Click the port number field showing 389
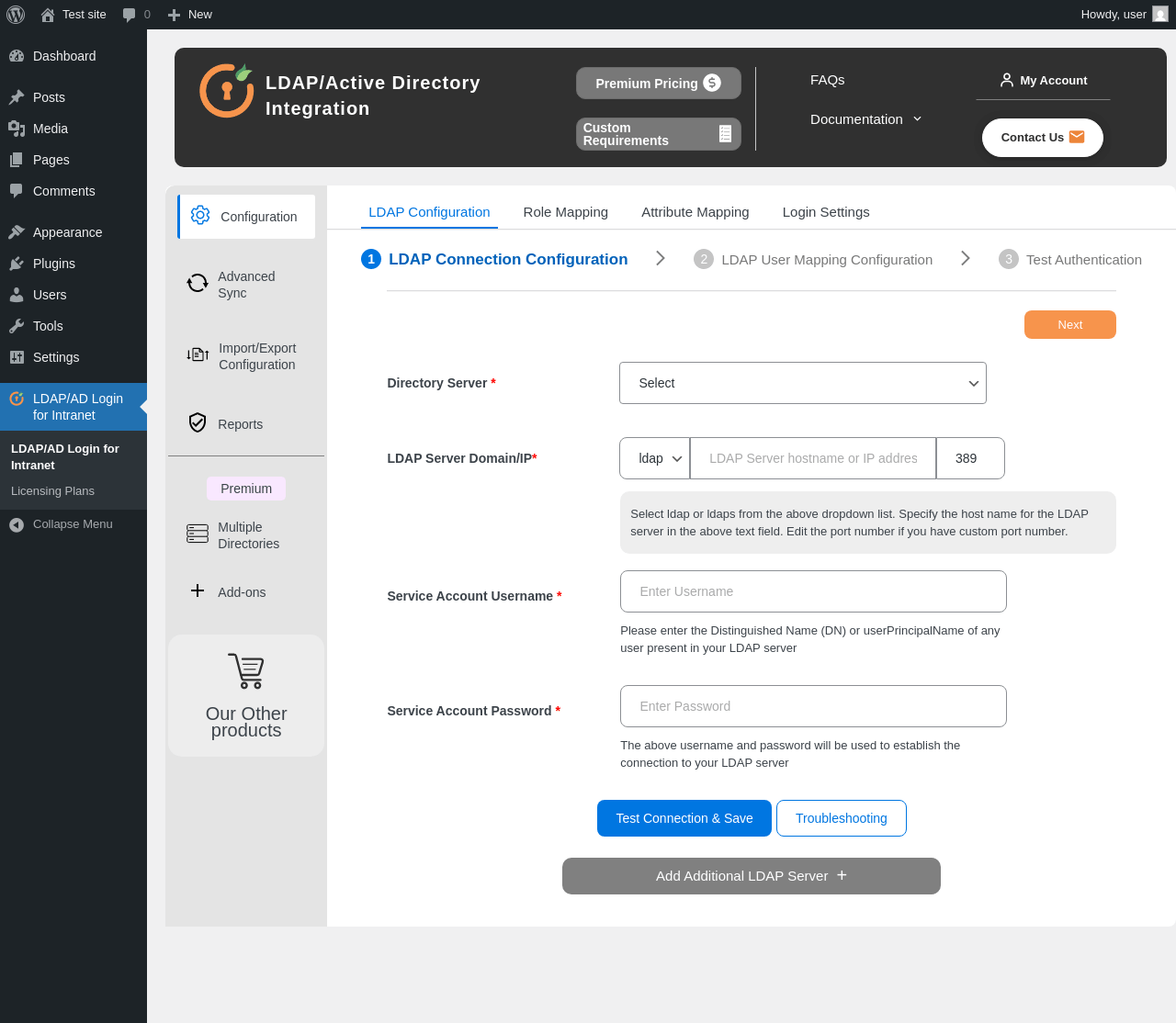 tap(970, 458)
